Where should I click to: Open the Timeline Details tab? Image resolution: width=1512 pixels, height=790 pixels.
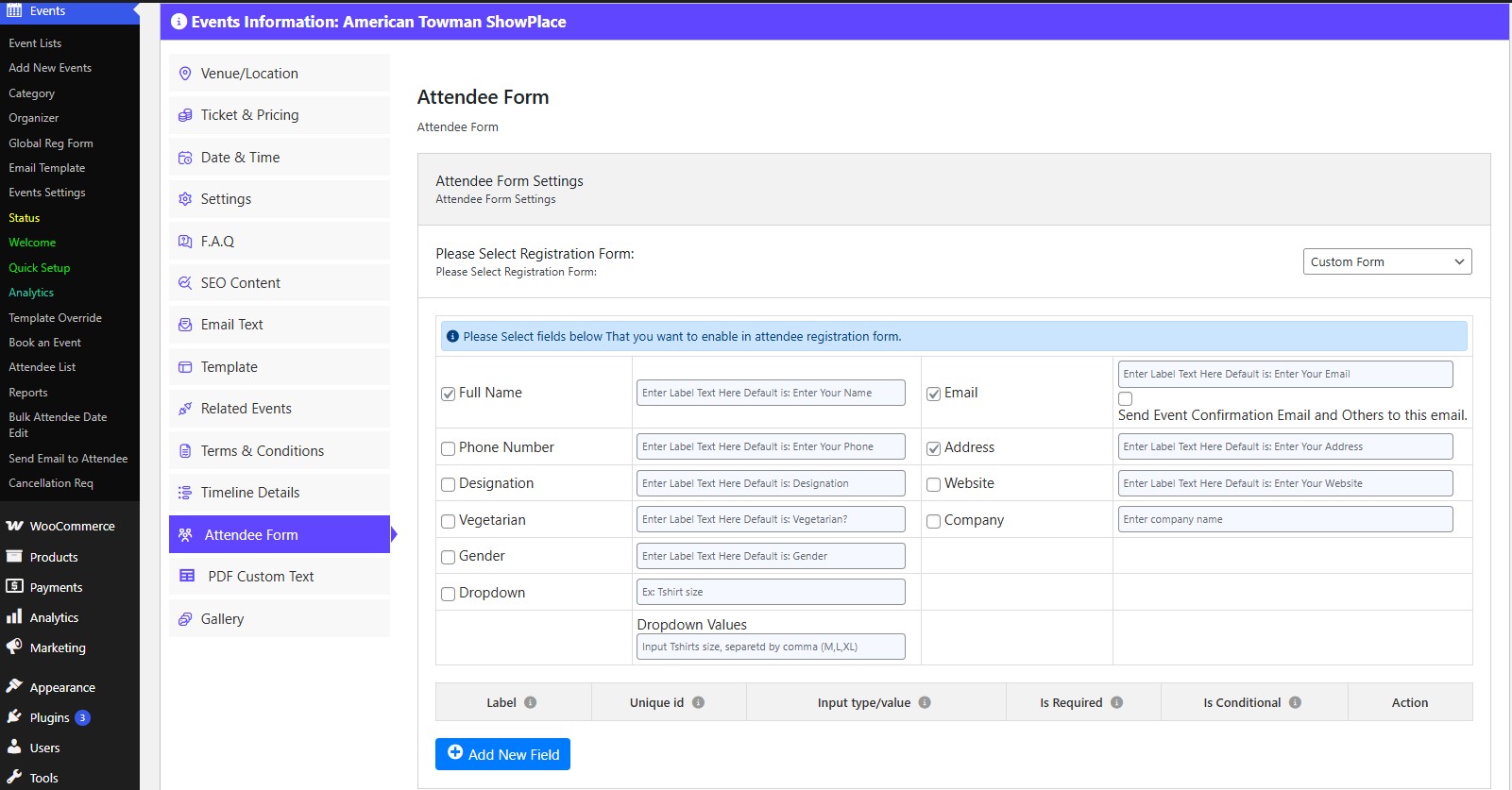[250, 493]
